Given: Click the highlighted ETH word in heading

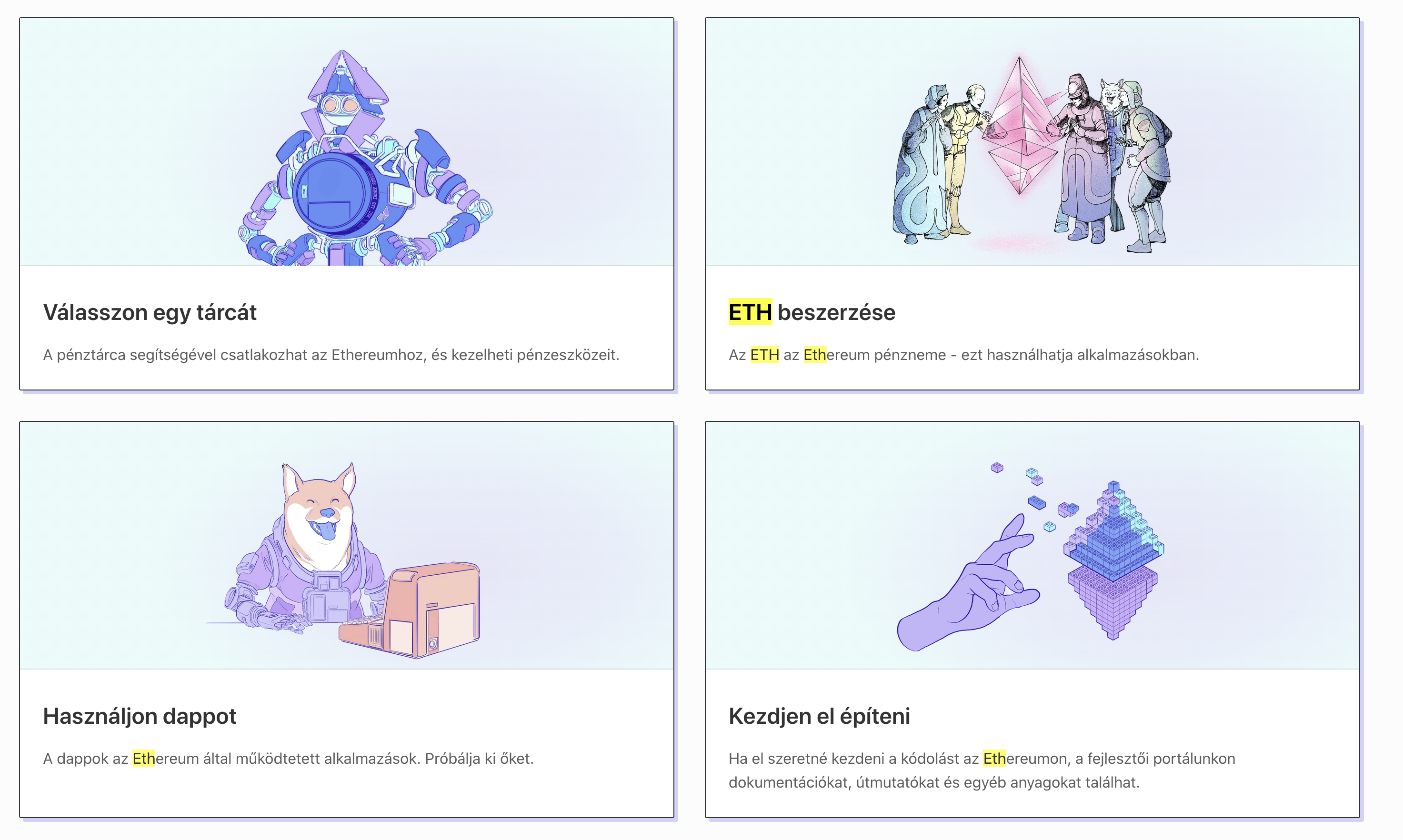Looking at the screenshot, I should point(750,312).
